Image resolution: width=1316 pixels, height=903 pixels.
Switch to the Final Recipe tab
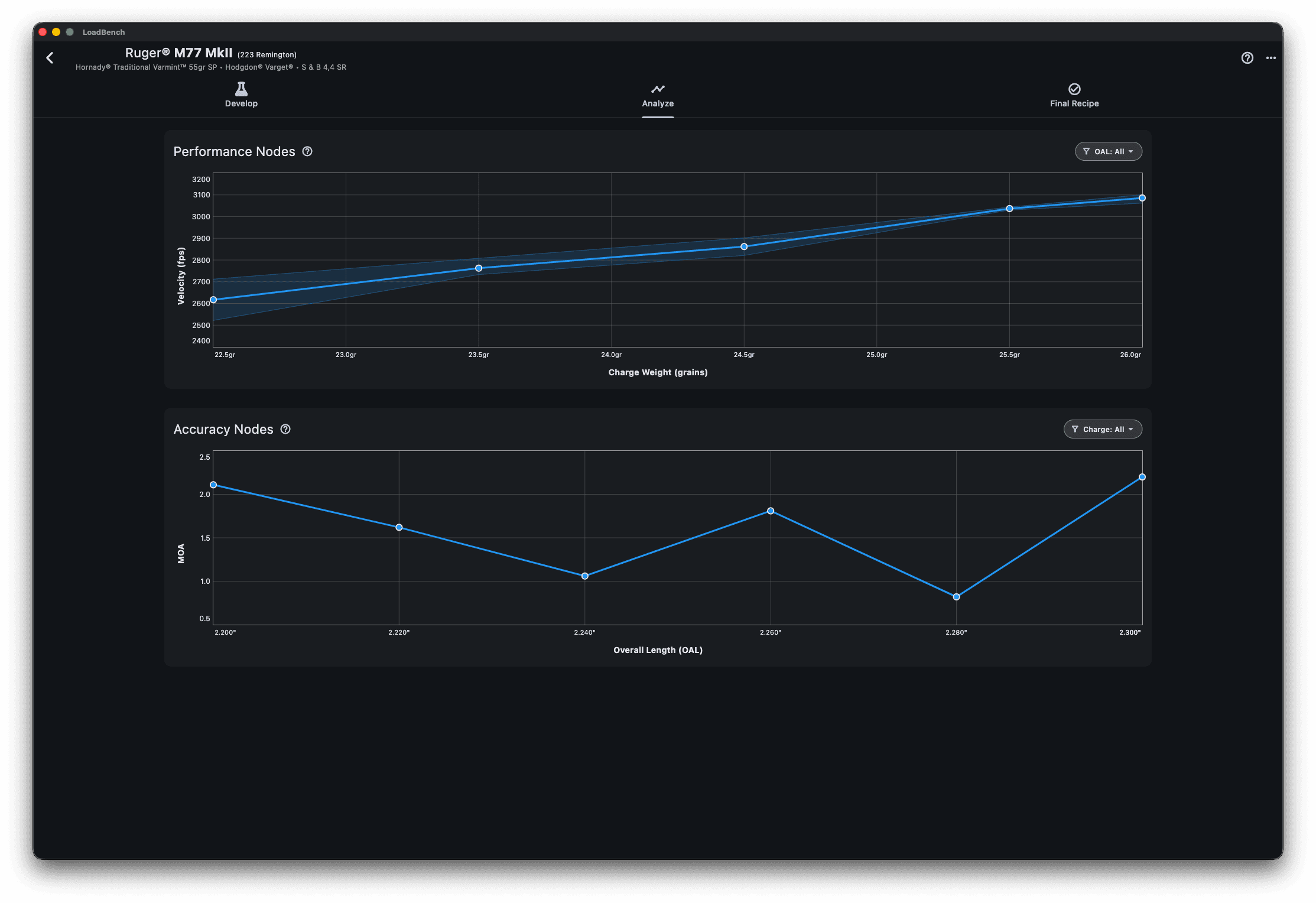coord(1074,95)
